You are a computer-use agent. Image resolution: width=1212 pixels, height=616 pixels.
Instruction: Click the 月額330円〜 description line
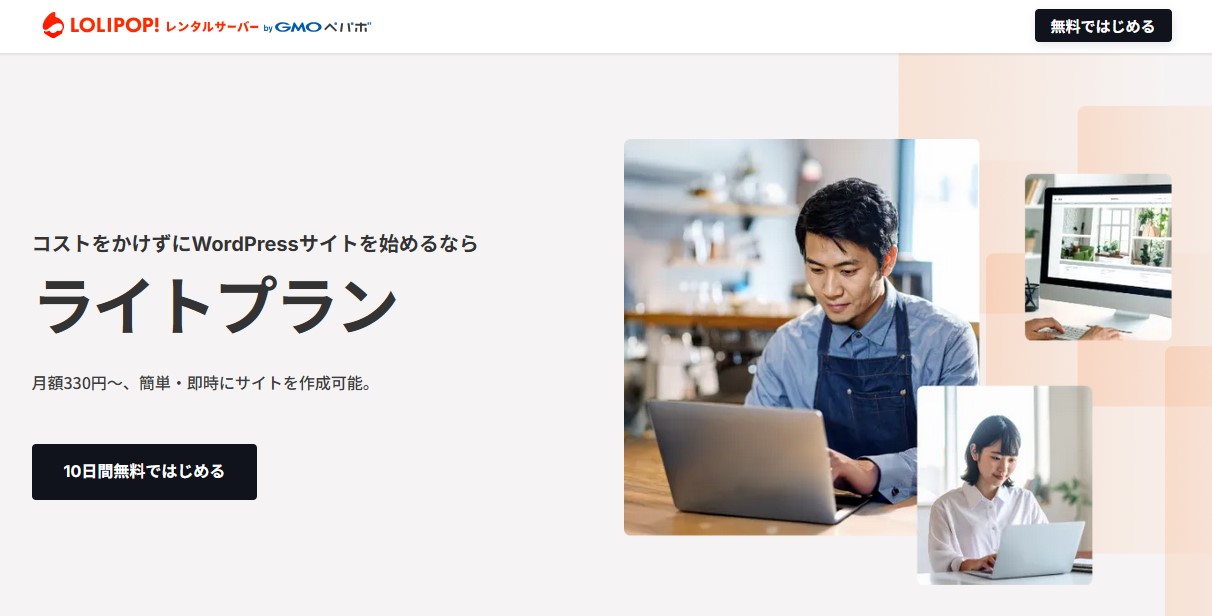point(202,383)
